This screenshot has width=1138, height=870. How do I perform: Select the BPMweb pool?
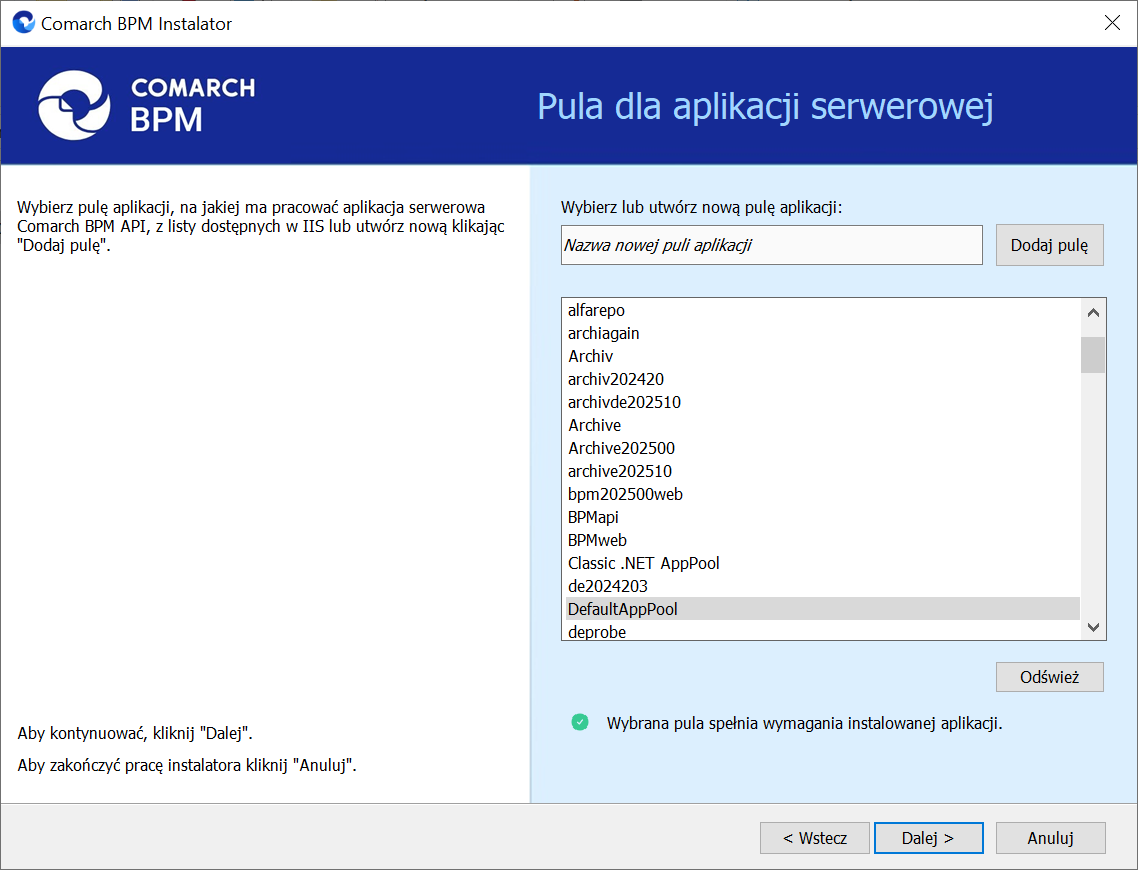(823, 540)
